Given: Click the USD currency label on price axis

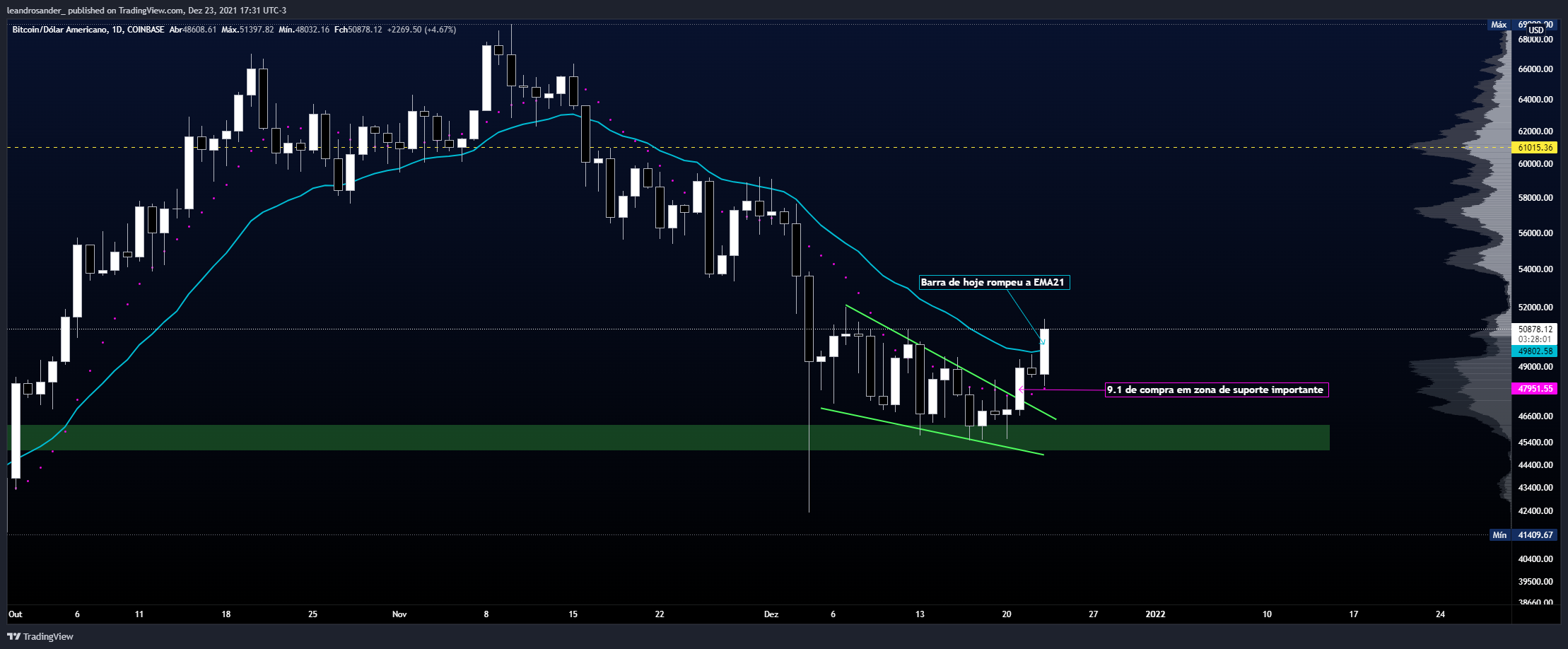Looking at the screenshot, I should (1535, 30).
